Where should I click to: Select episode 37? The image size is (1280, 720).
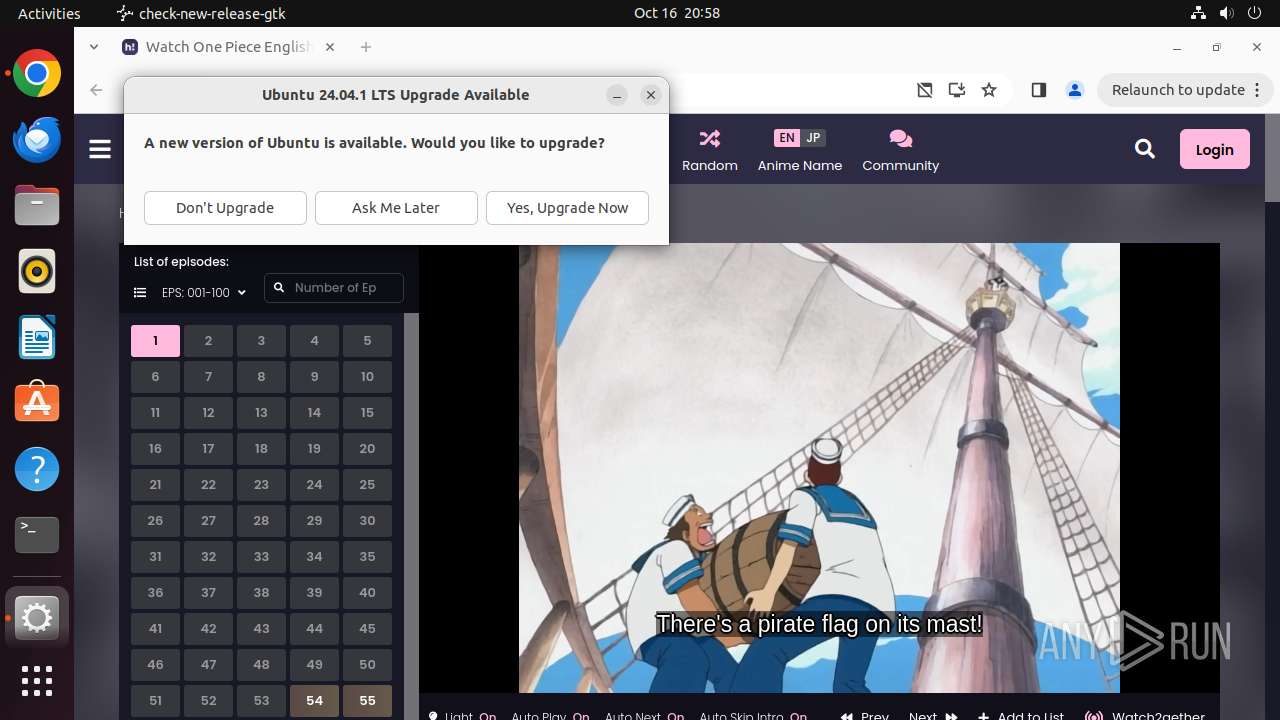[208, 593]
